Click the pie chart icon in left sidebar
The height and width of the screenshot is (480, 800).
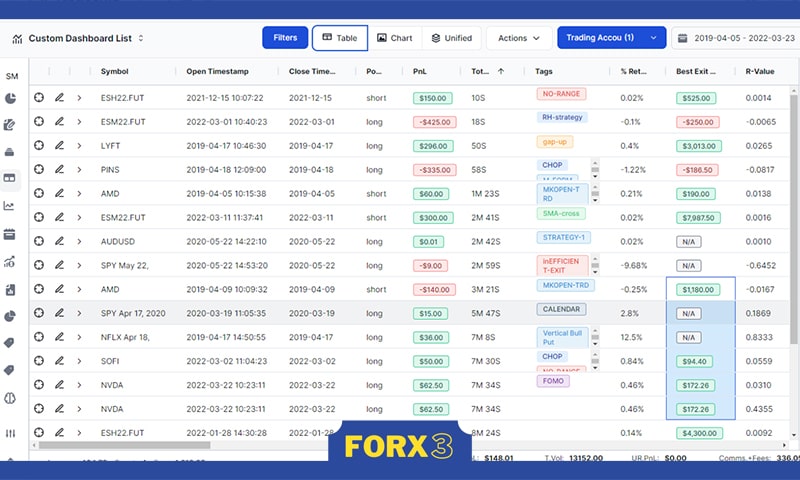pyautogui.click(x=11, y=99)
